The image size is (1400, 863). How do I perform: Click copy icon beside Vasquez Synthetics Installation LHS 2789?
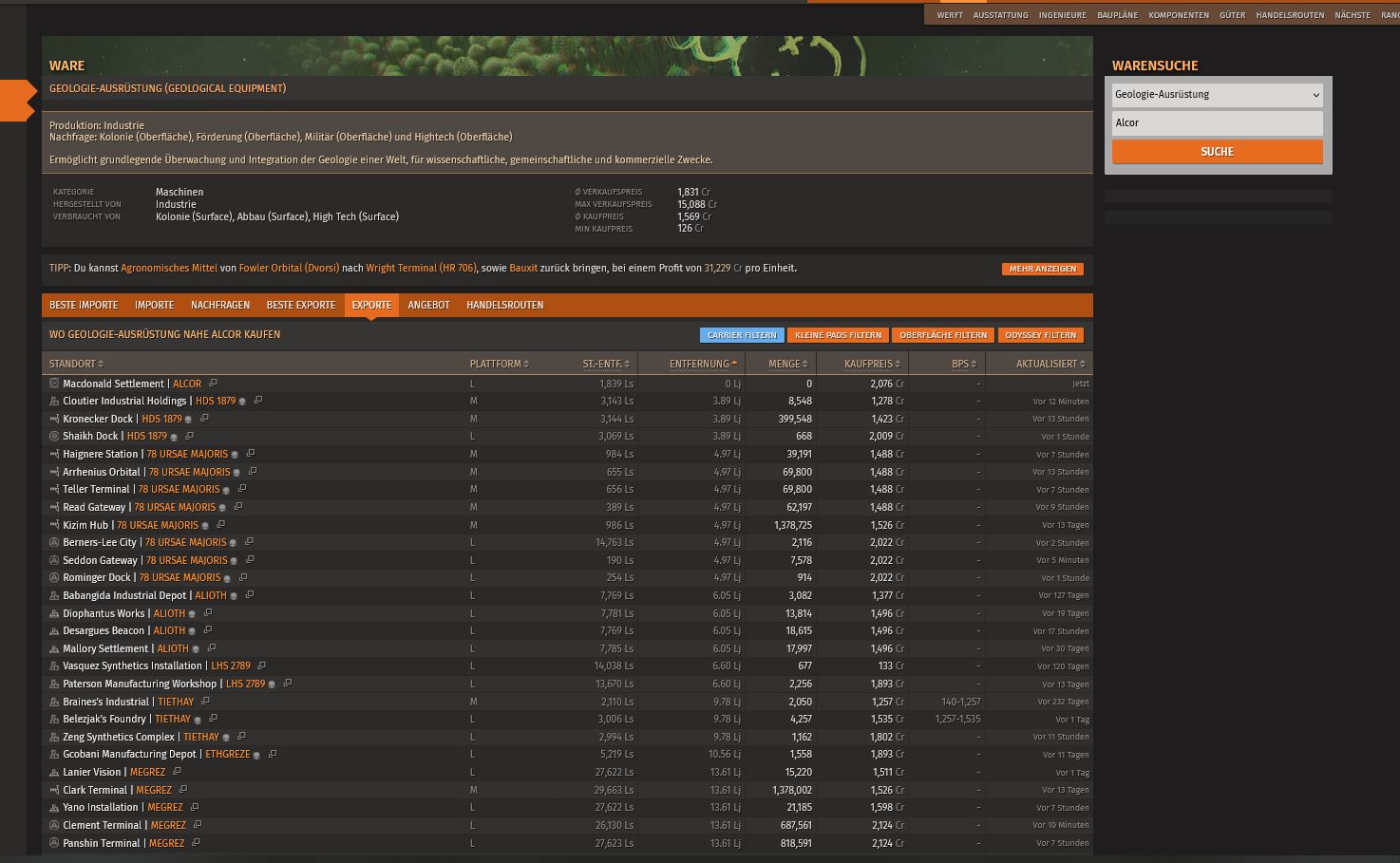[261, 666]
